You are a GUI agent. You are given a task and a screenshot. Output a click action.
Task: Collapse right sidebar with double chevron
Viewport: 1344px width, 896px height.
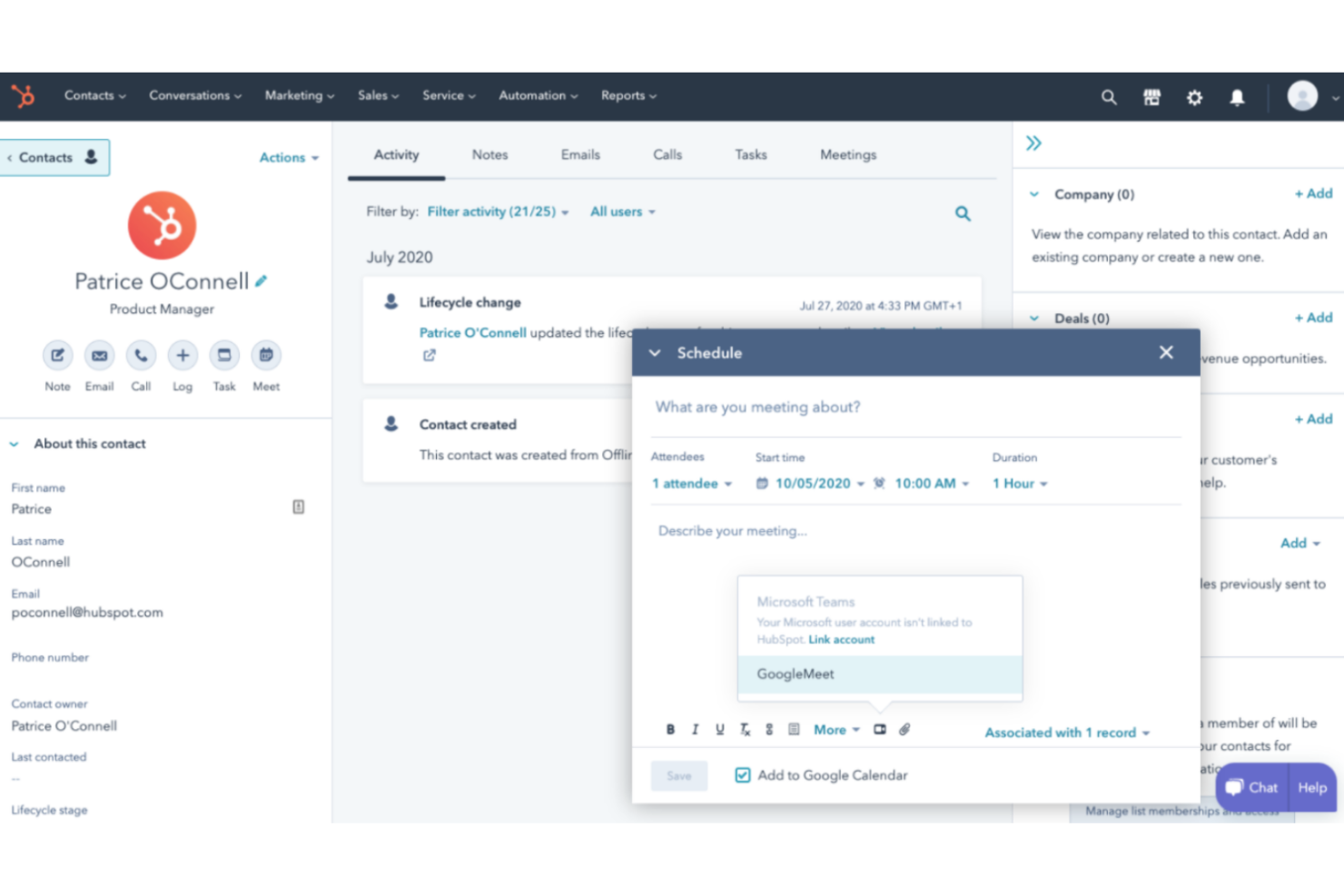click(x=1033, y=143)
